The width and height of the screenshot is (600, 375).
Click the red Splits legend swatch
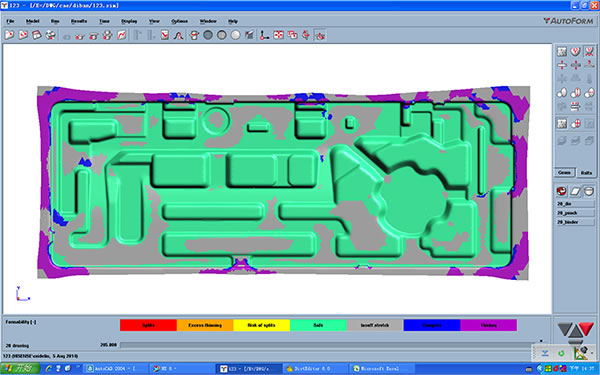(148, 325)
